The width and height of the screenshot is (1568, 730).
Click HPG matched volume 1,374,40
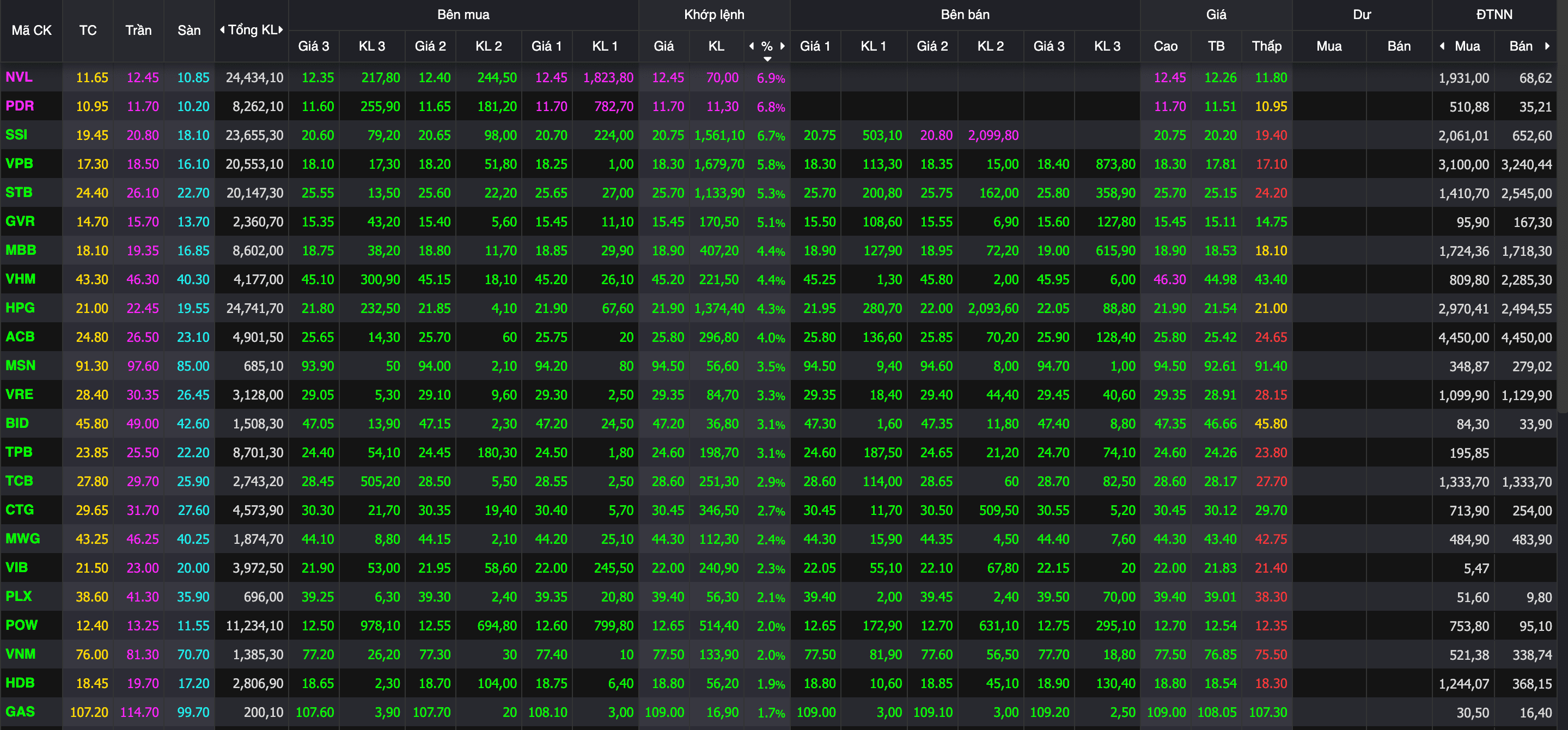point(719,309)
